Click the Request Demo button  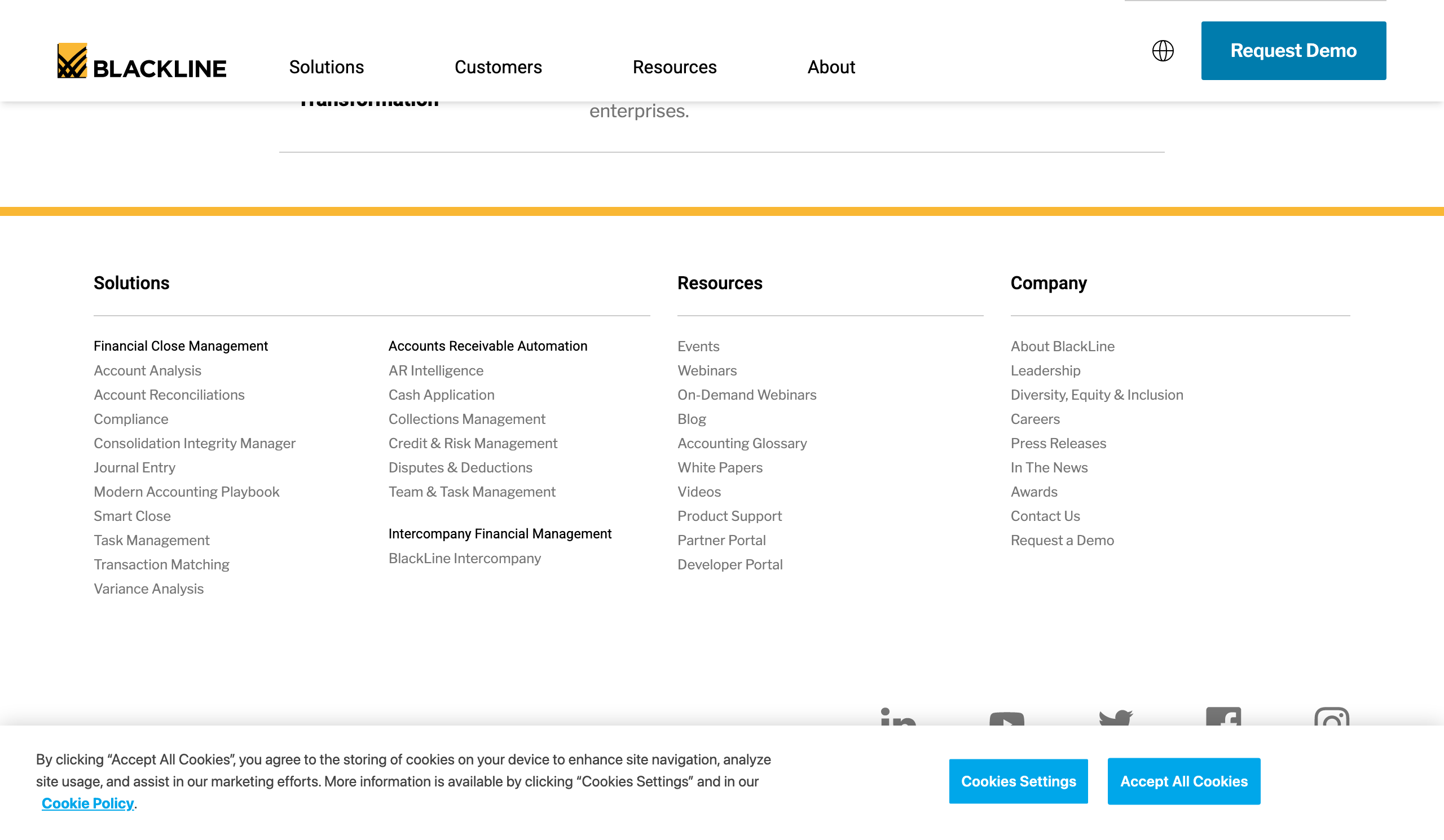[x=1293, y=50]
